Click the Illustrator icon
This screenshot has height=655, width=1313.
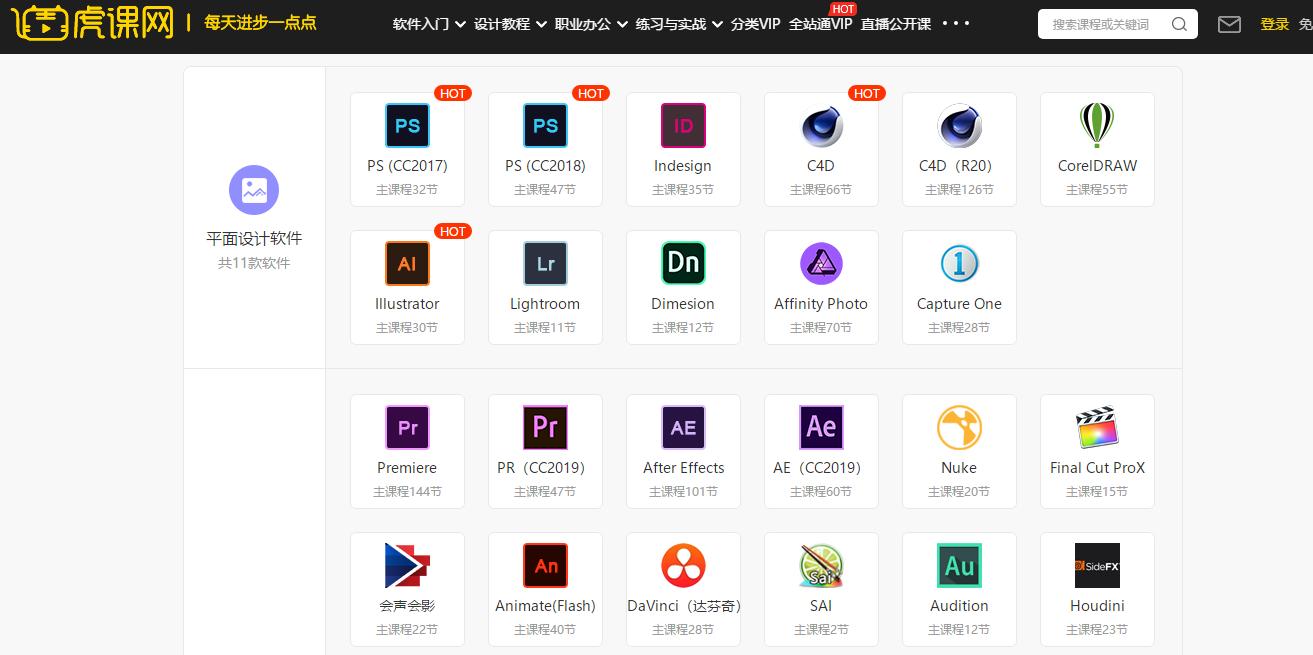pos(407,263)
